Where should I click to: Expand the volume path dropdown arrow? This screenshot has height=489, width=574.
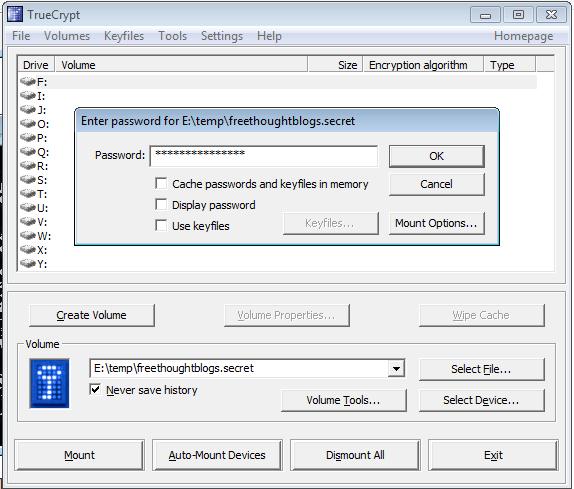[396, 368]
